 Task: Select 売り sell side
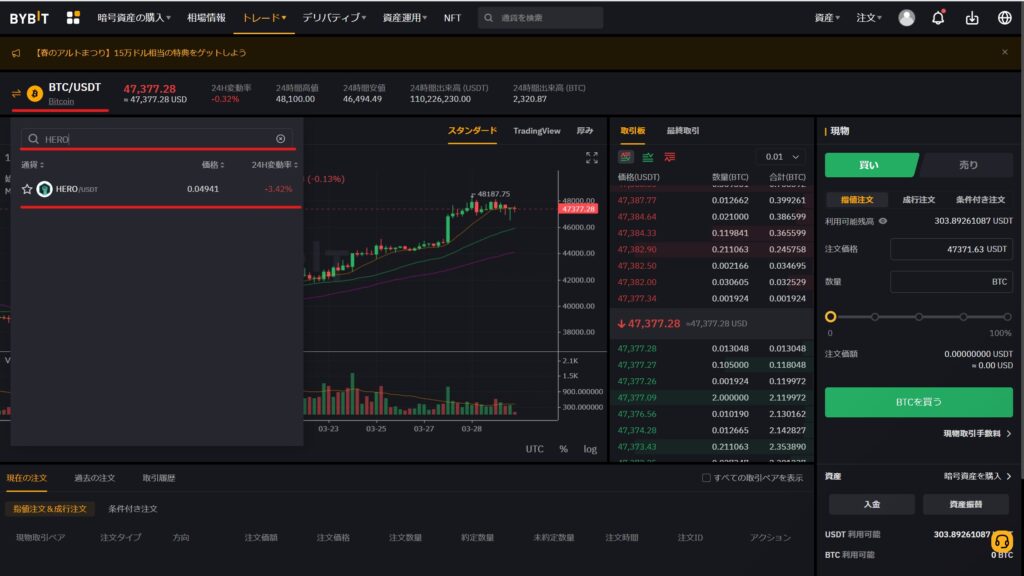968,165
